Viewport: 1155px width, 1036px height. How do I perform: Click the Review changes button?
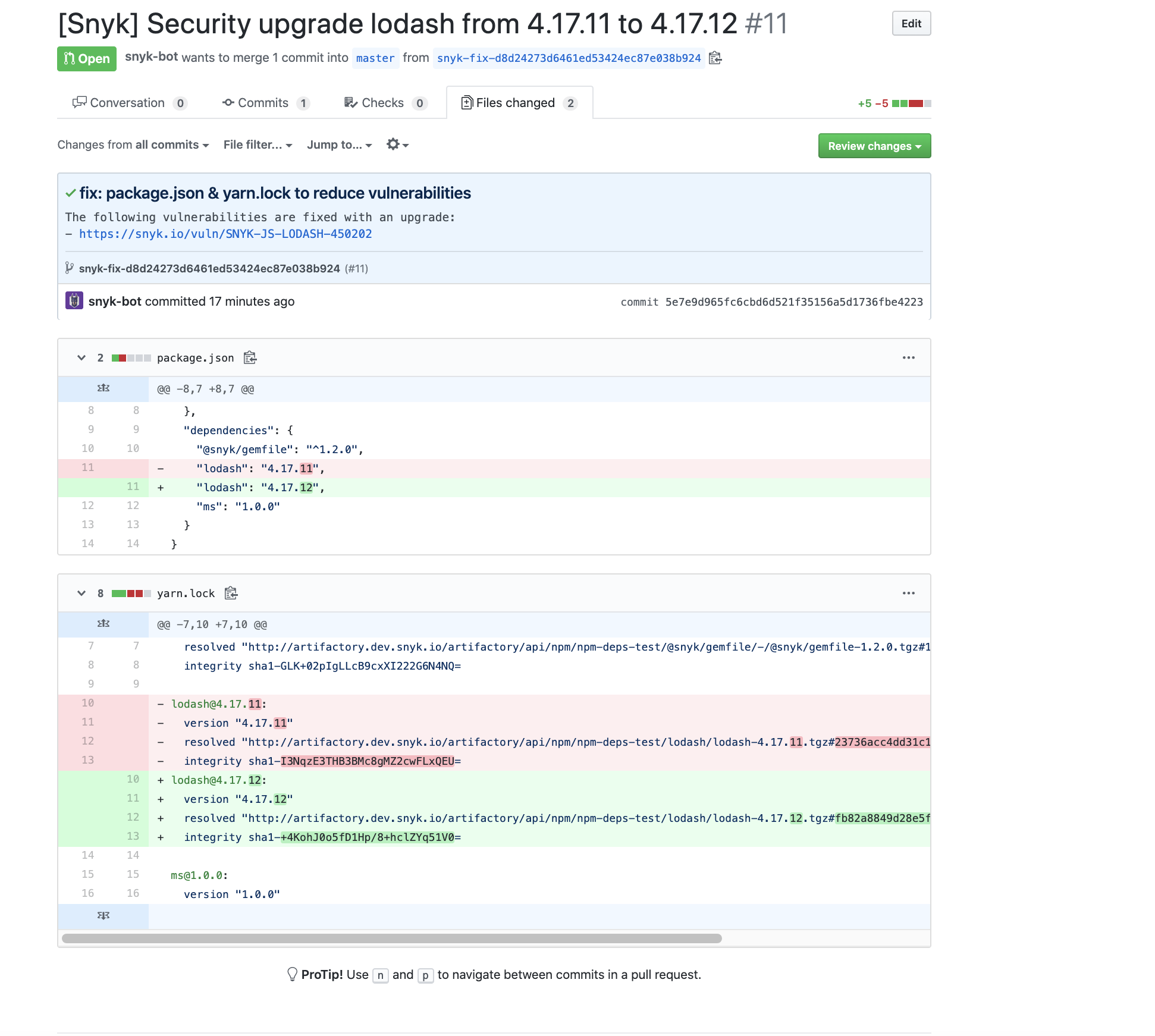pos(874,146)
